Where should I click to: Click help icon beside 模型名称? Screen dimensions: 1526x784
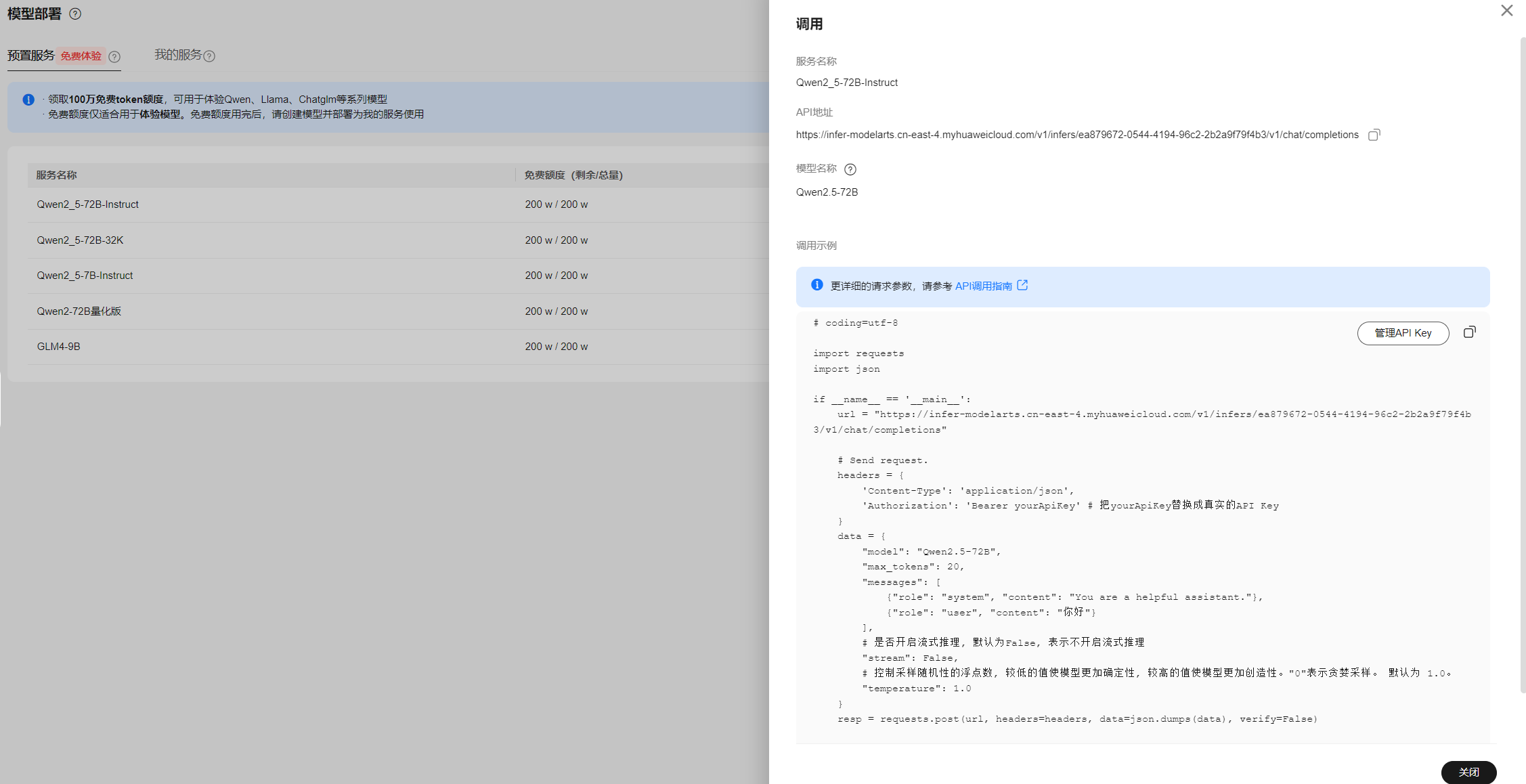[850, 169]
